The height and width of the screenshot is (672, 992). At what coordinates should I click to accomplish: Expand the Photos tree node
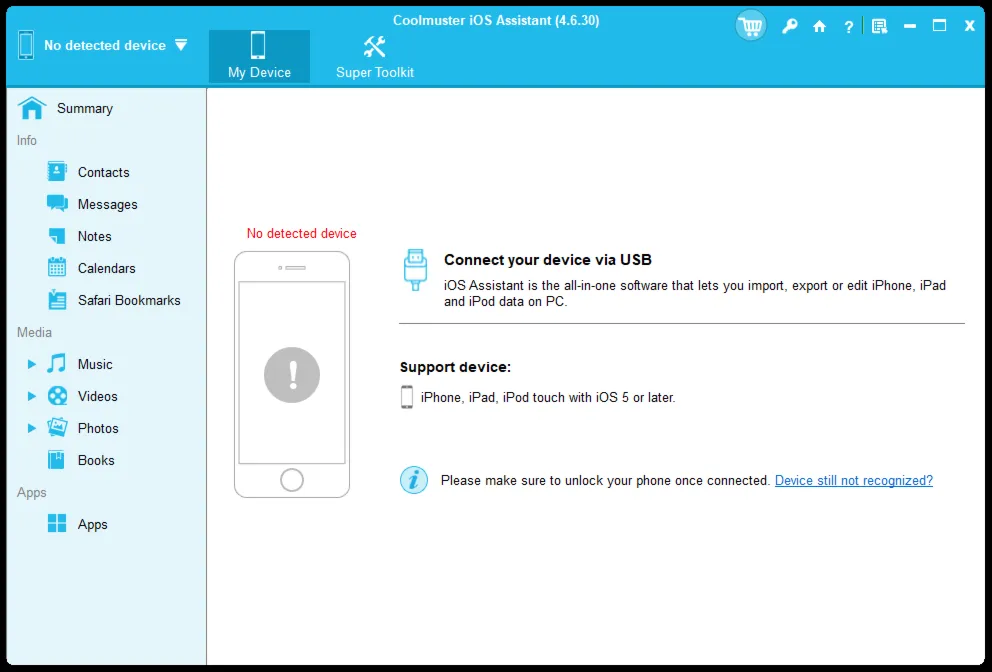pos(31,428)
